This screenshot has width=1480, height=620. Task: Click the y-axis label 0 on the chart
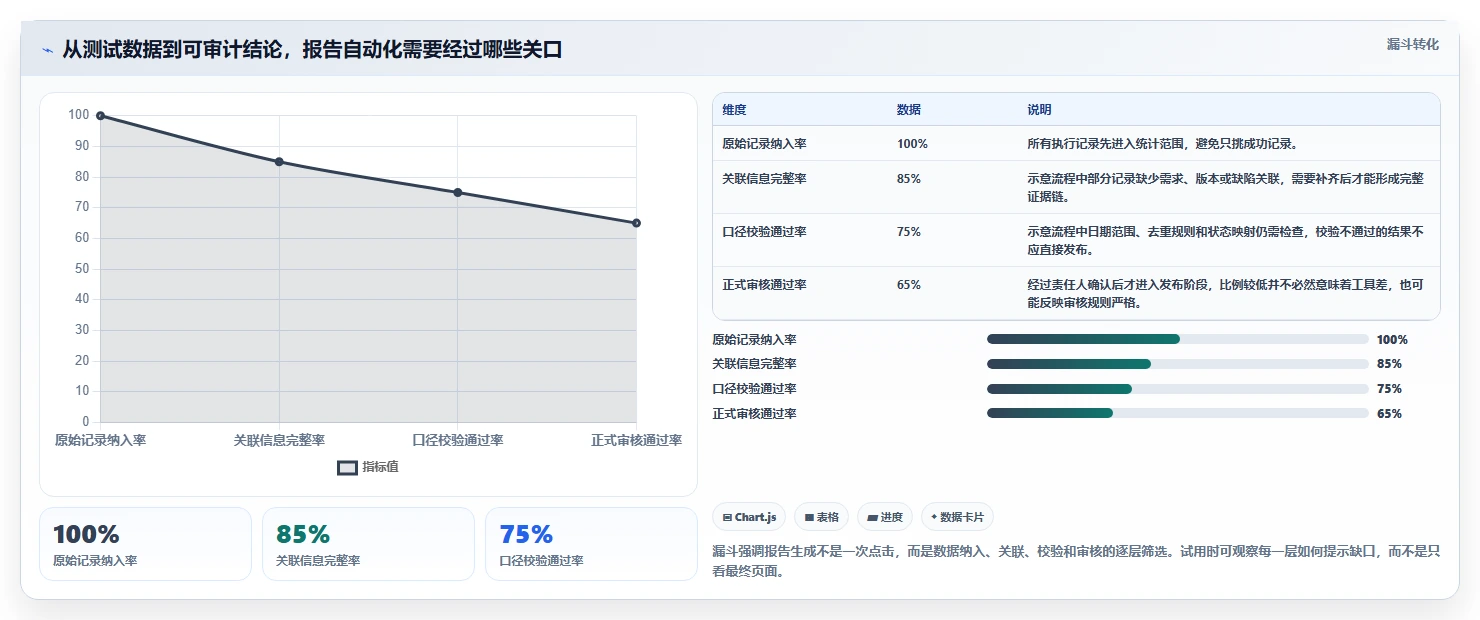coord(86,422)
